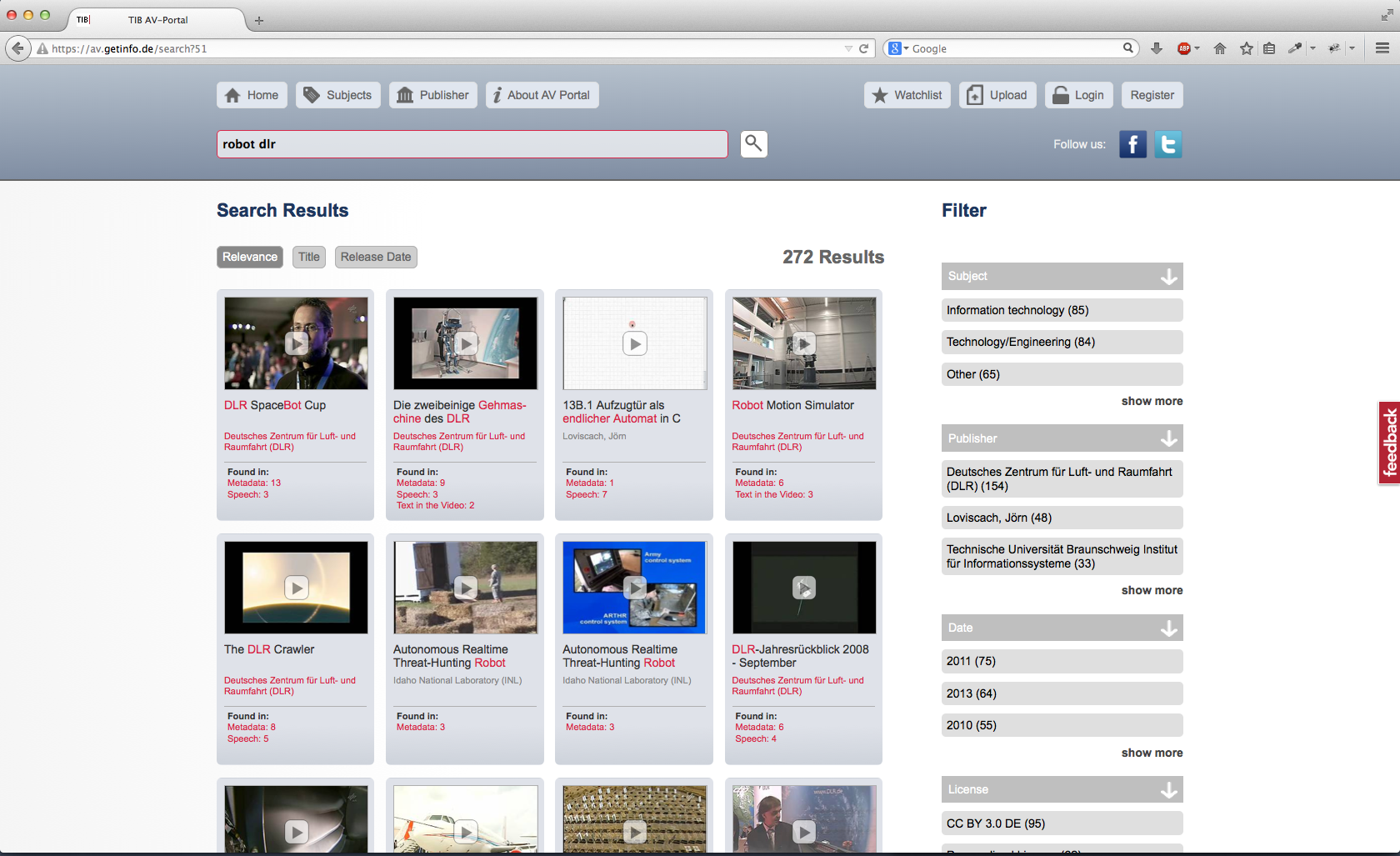This screenshot has width=1400, height=856.
Task: Play the zweibeinige Gehmaschine video thumbnail
Action: [x=466, y=343]
